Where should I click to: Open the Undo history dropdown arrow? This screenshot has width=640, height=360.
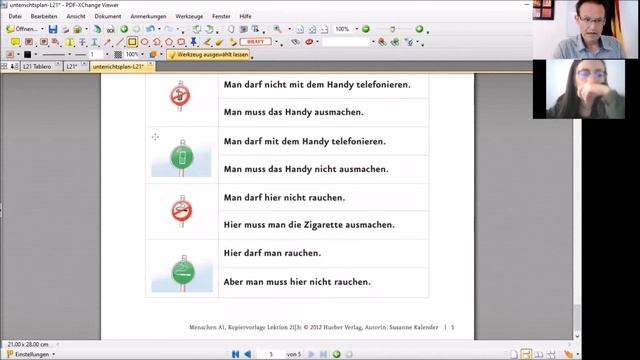[x=159, y=29]
